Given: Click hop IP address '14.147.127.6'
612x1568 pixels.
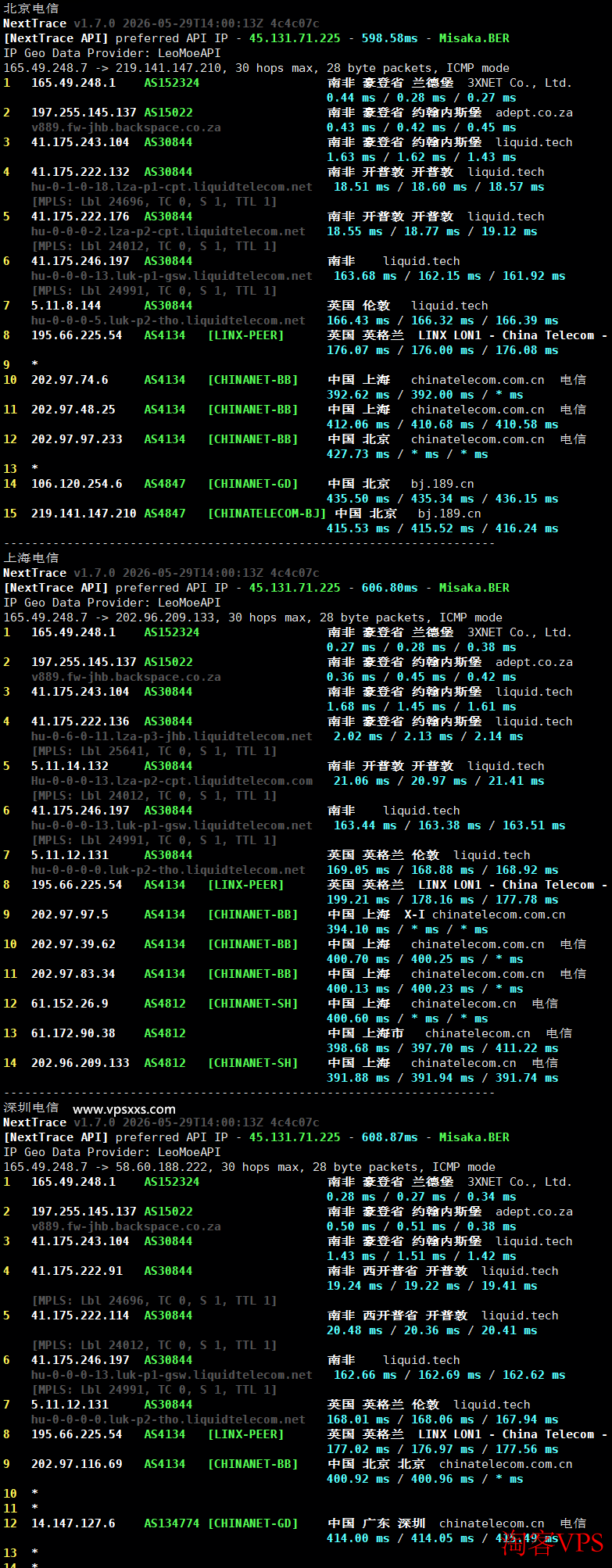Looking at the screenshot, I should (73, 1523).
